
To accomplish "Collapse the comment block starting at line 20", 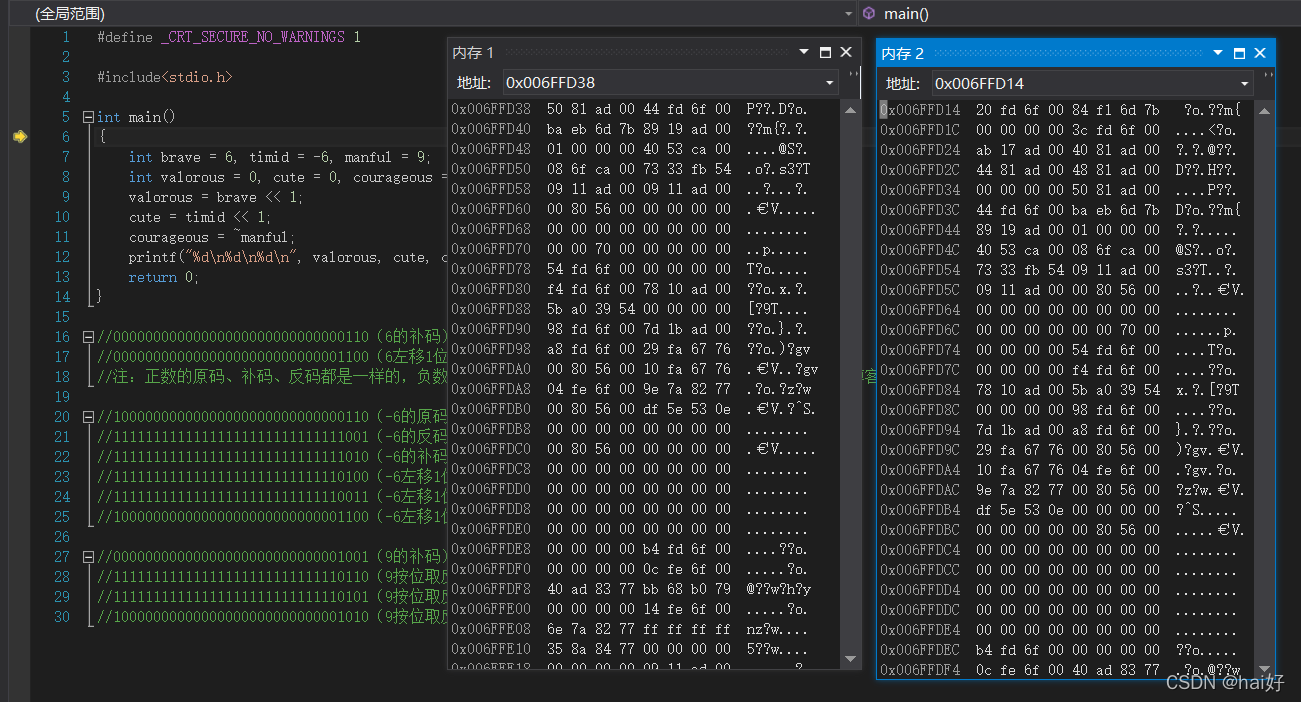I will (x=88, y=417).
